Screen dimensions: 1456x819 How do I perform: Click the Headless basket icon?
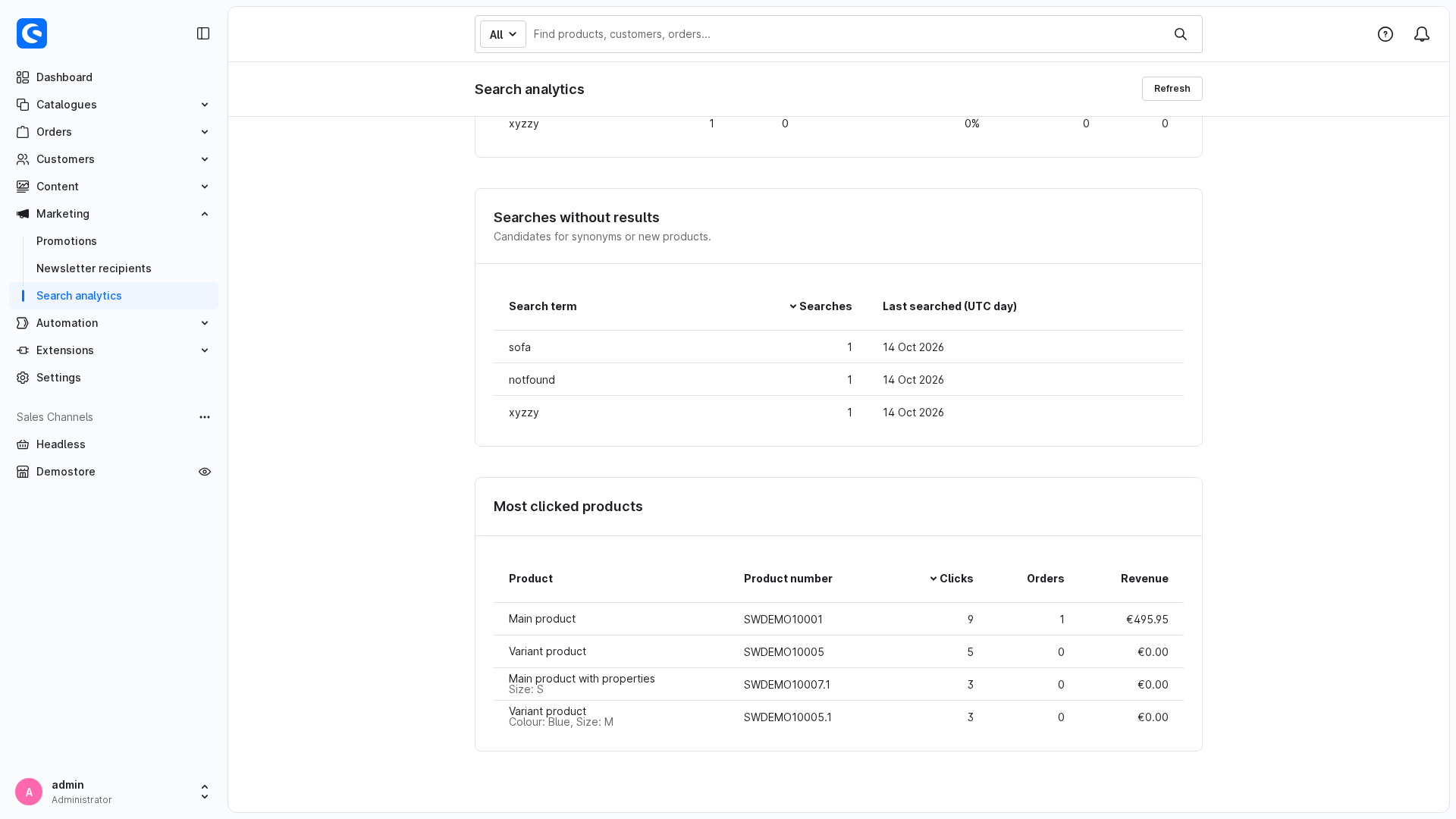click(x=23, y=444)
